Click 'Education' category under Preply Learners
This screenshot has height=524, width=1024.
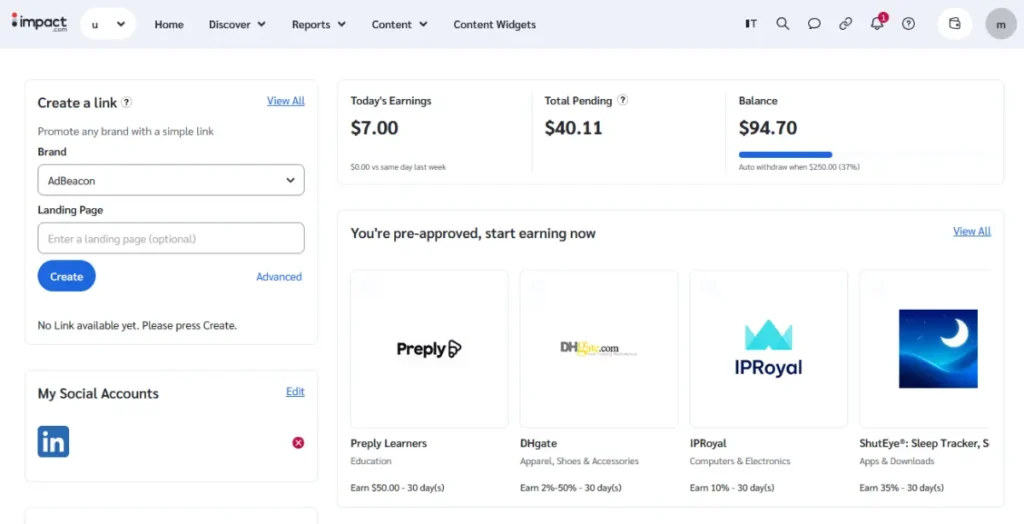[x=371, y=461]
